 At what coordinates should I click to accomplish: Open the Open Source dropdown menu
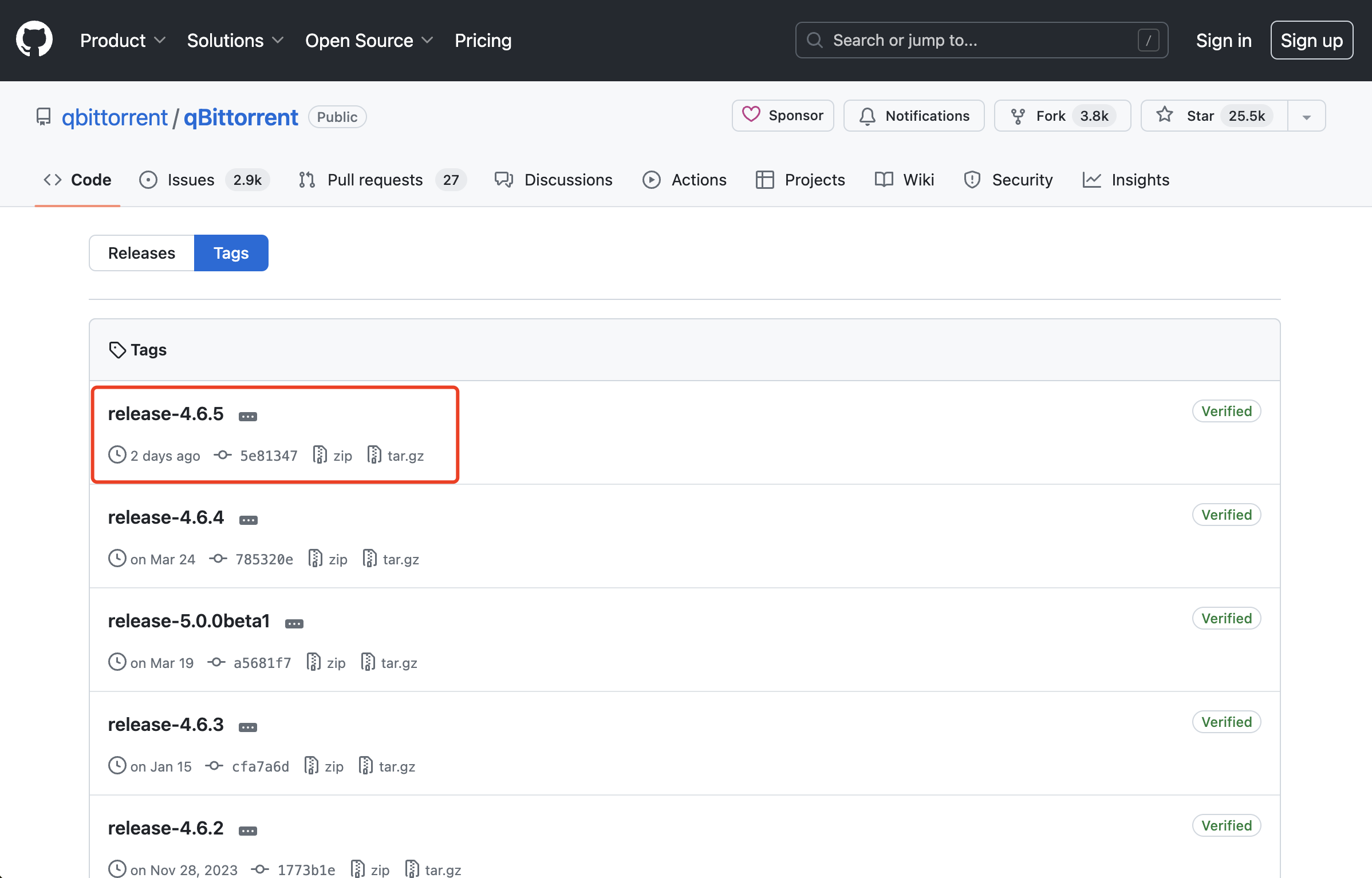369,40
